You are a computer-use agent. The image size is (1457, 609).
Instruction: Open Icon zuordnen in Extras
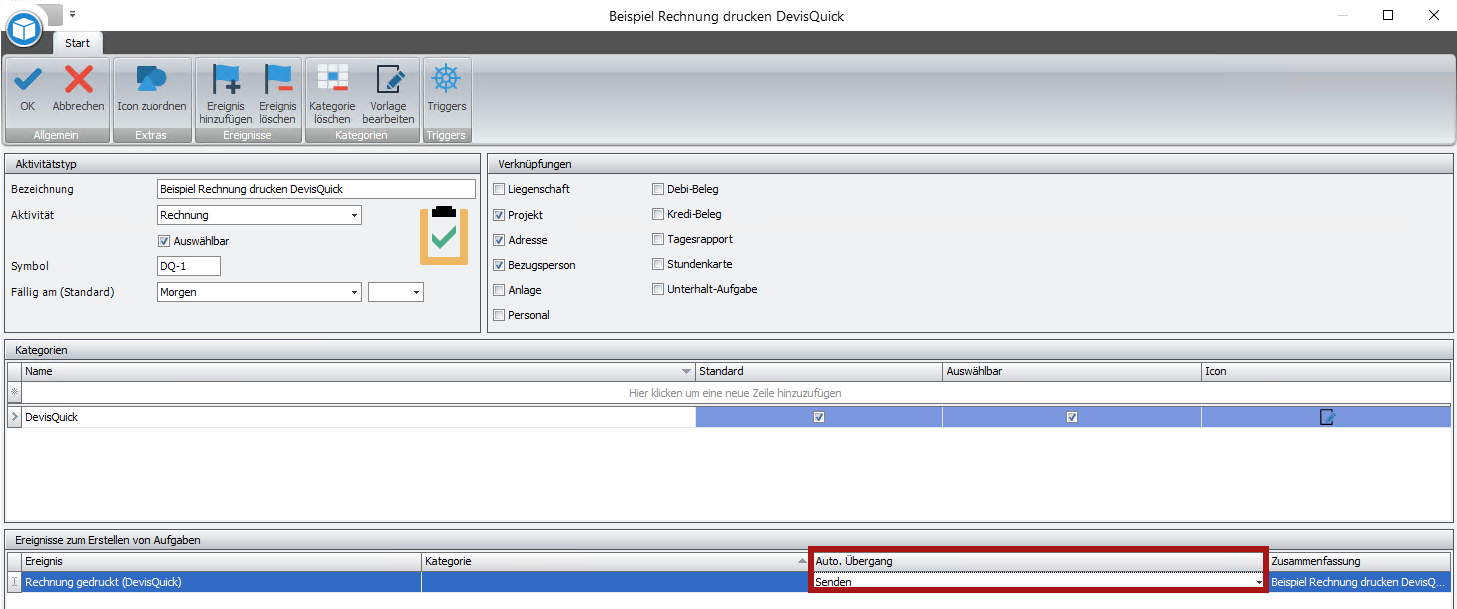(151, 90)
